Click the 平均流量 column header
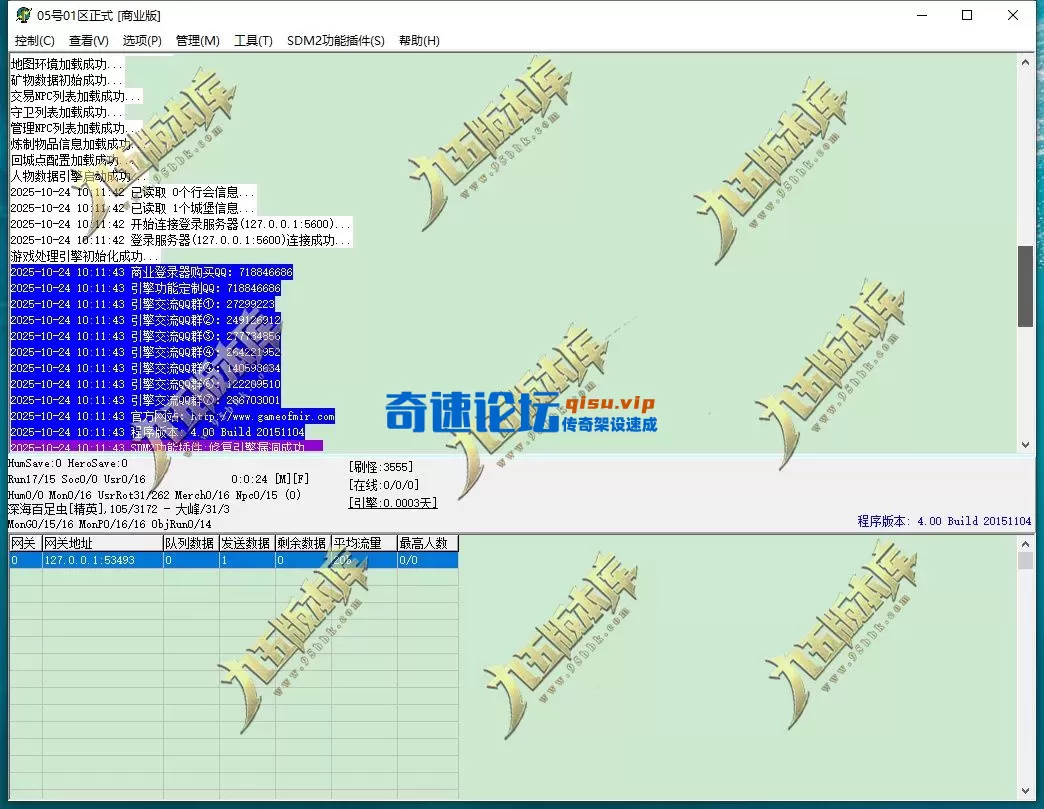1044x809 pixels. pyautogui.click(x=364, y=543)
